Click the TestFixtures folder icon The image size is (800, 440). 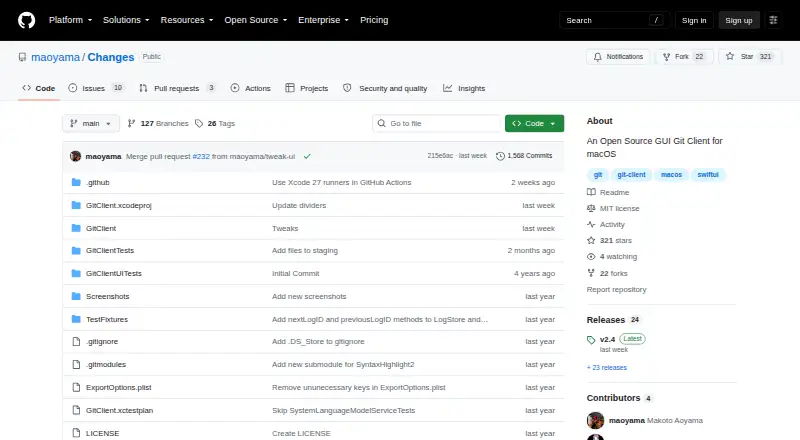[x=76, y=319]
